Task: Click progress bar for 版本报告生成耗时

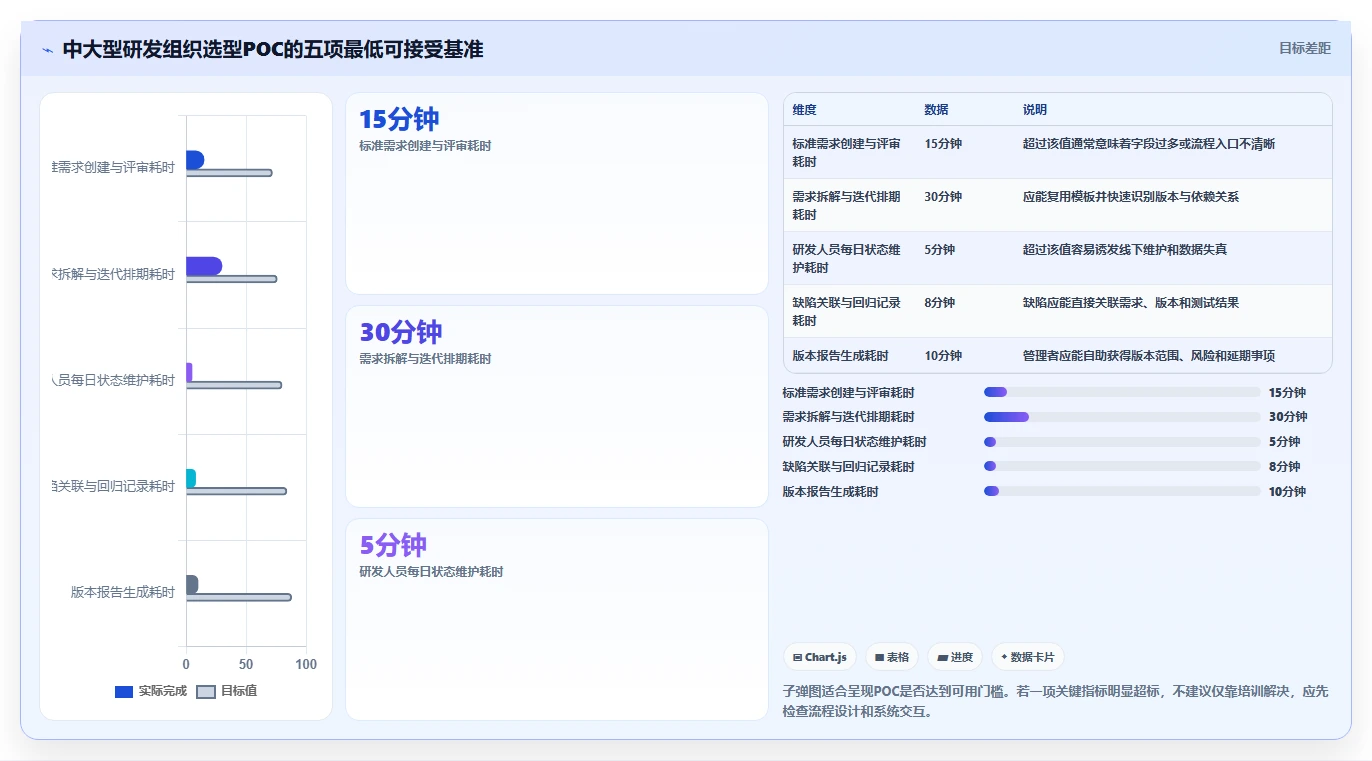Action: pyautogui.click(x=1122, y=491)
